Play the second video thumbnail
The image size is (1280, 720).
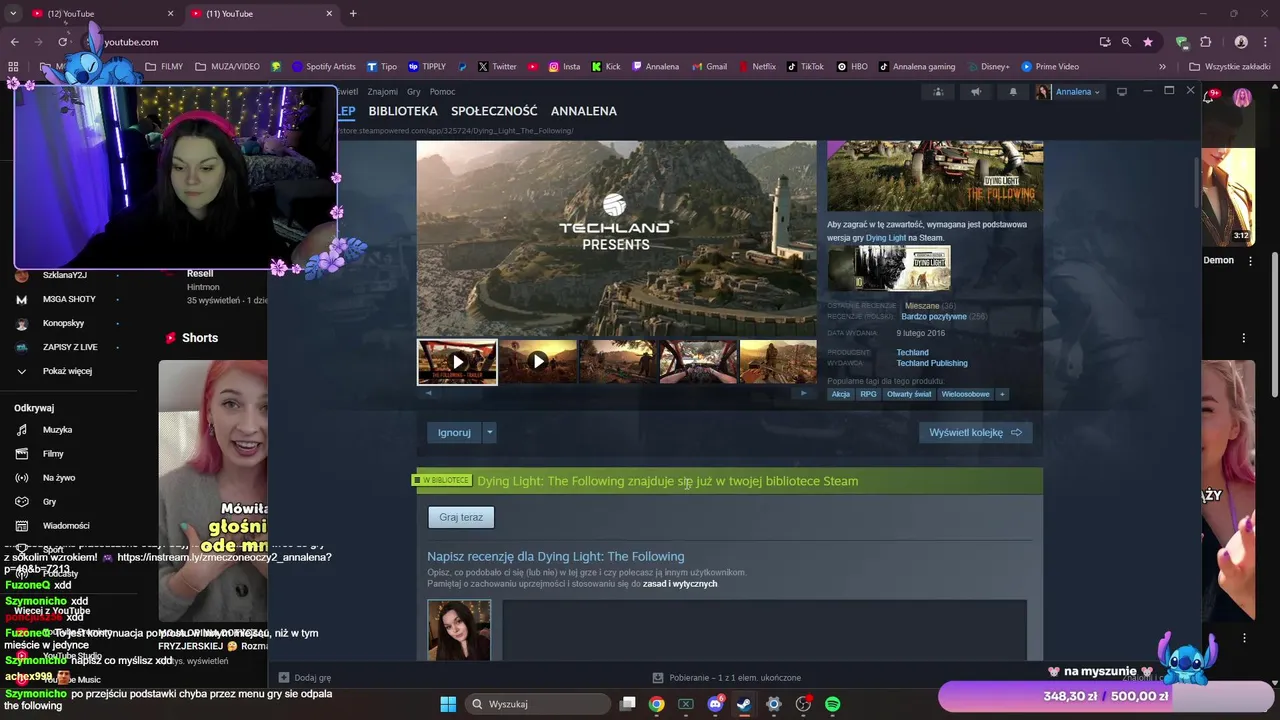coord(538,362)
